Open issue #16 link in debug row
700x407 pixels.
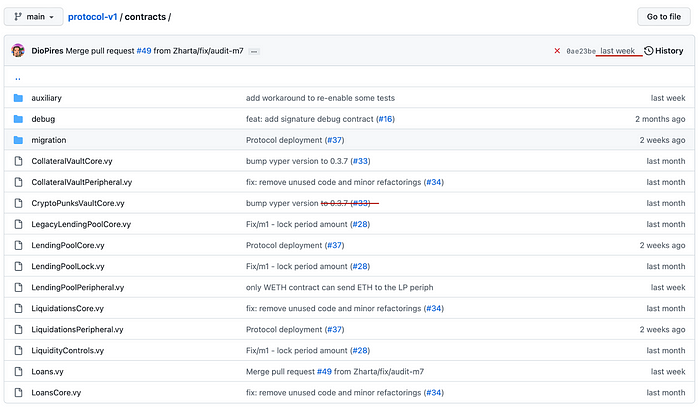click(385, 119)
